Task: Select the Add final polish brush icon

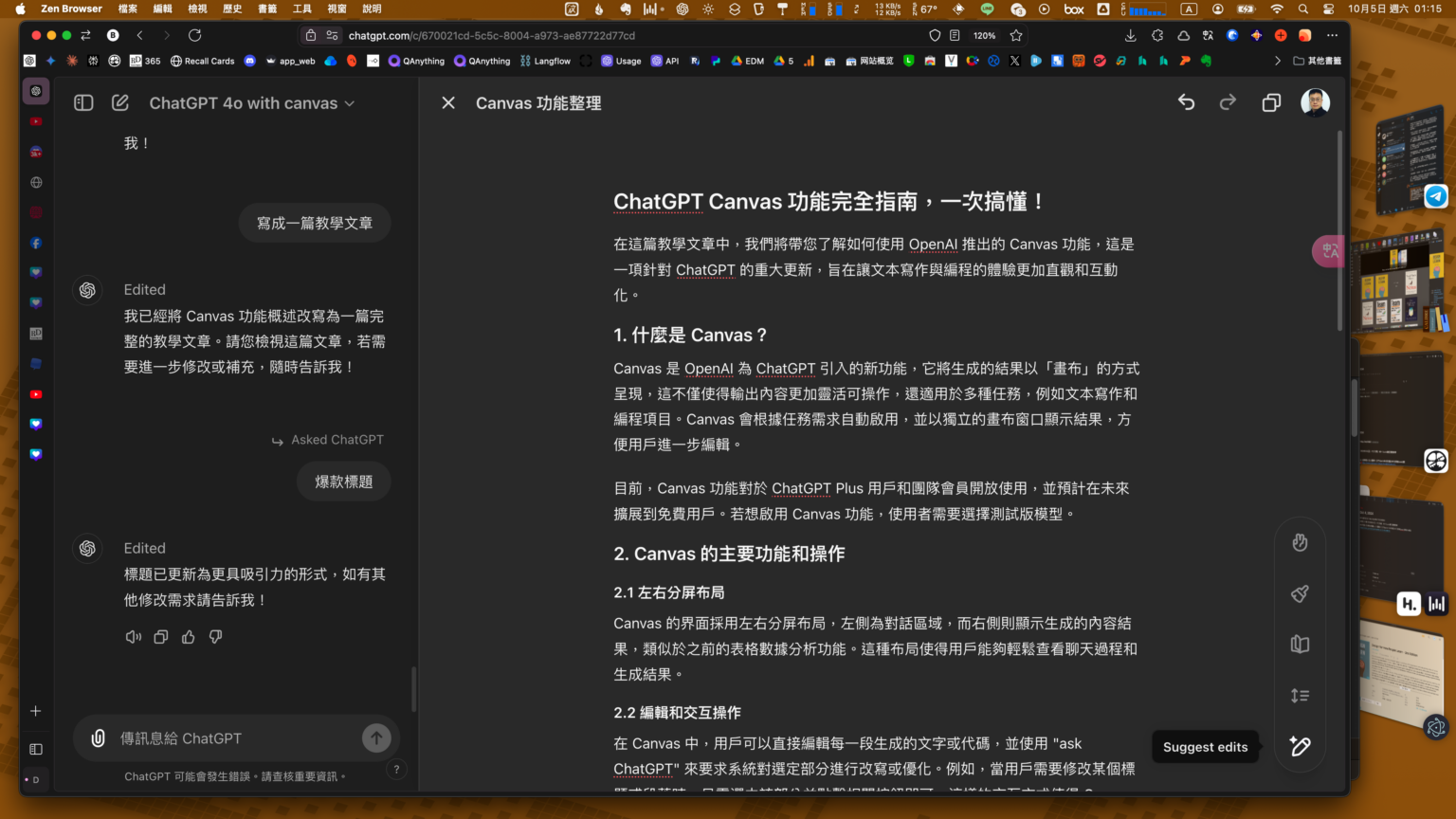Action: (x=1300, y=592)
